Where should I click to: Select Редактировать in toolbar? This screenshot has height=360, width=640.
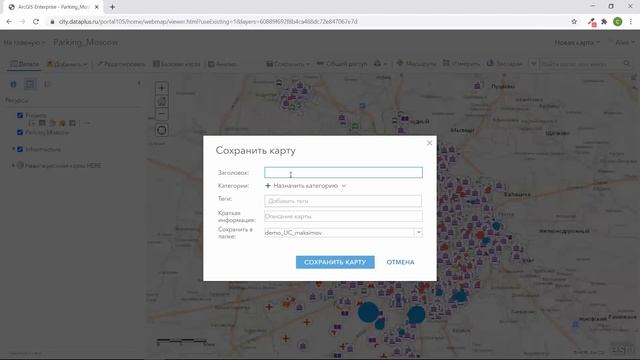(121, 64)
